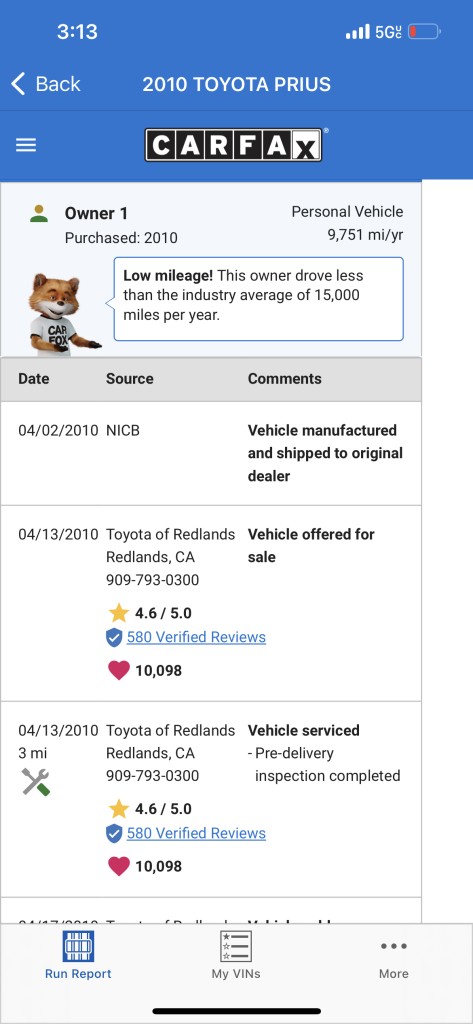Switch to the My VINs tab

(x=236, y=955)
